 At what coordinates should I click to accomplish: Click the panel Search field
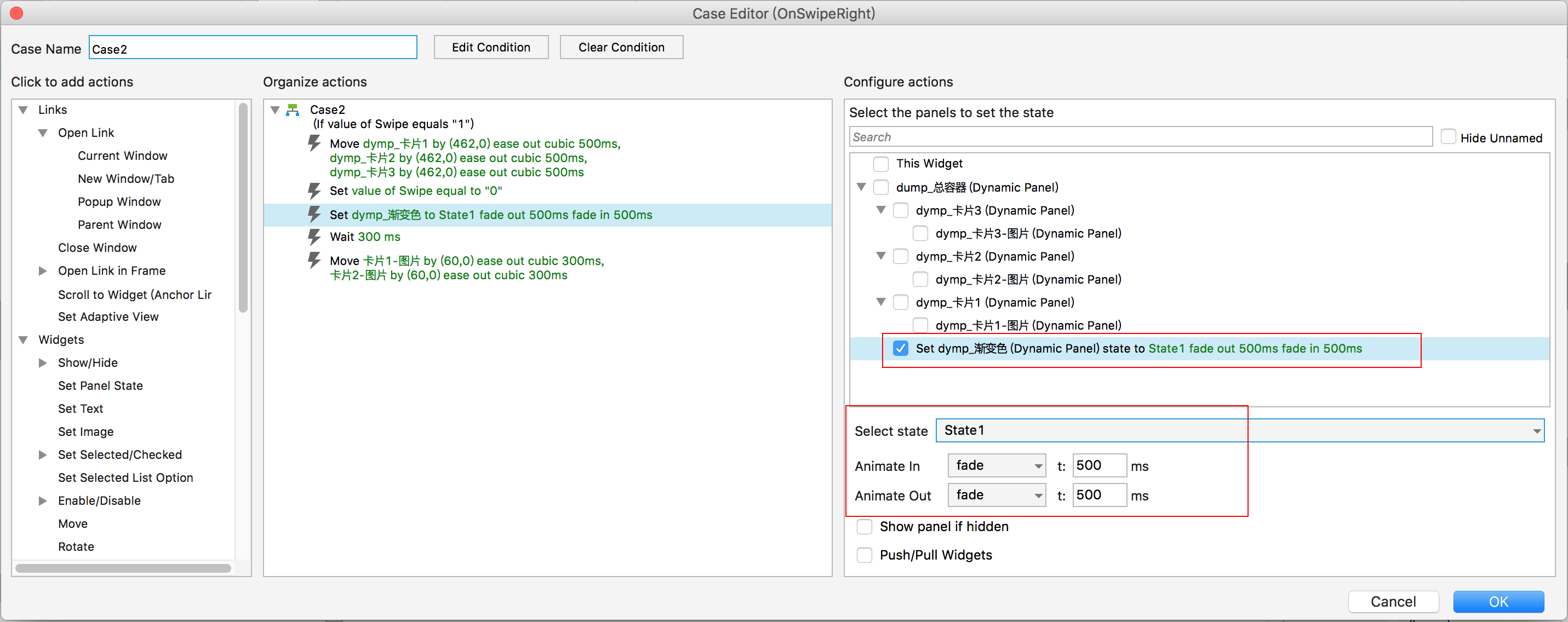point(1140,137)
